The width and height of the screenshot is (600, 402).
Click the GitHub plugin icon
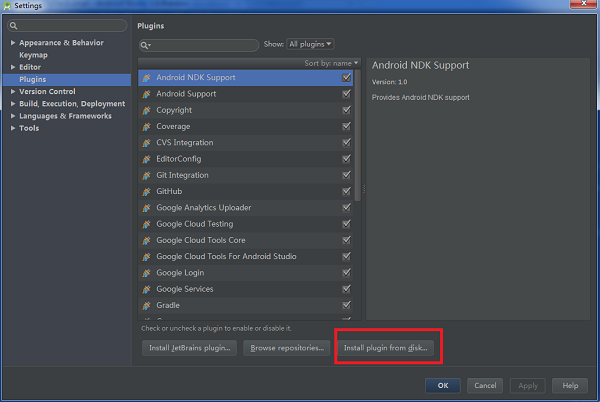tap(147, 192)
